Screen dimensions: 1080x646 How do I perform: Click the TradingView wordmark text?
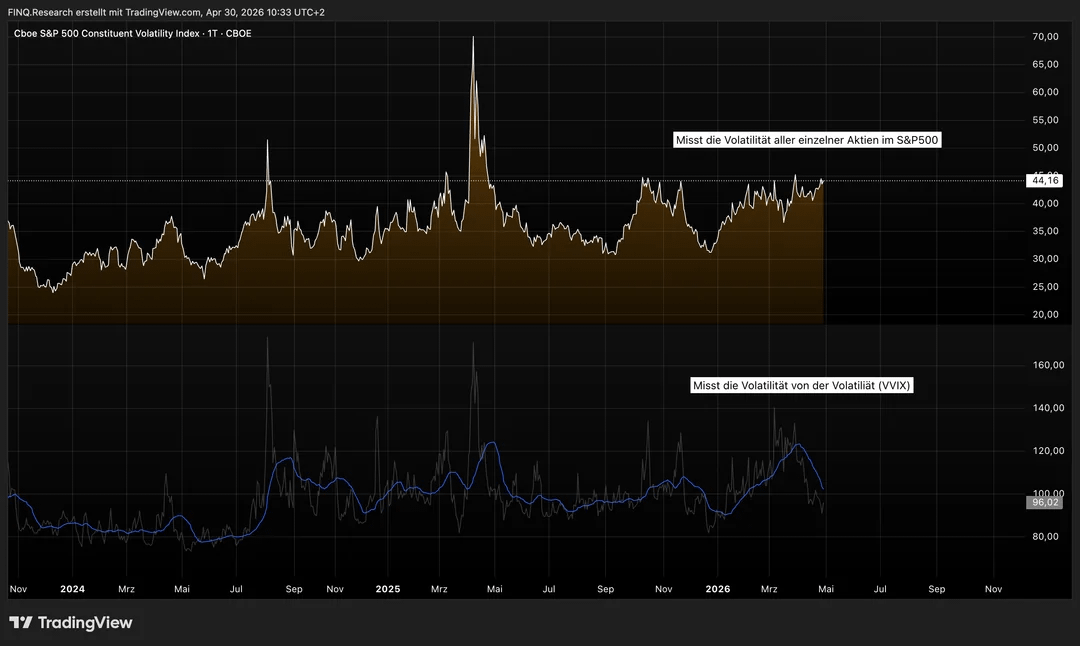click(84, 623)
